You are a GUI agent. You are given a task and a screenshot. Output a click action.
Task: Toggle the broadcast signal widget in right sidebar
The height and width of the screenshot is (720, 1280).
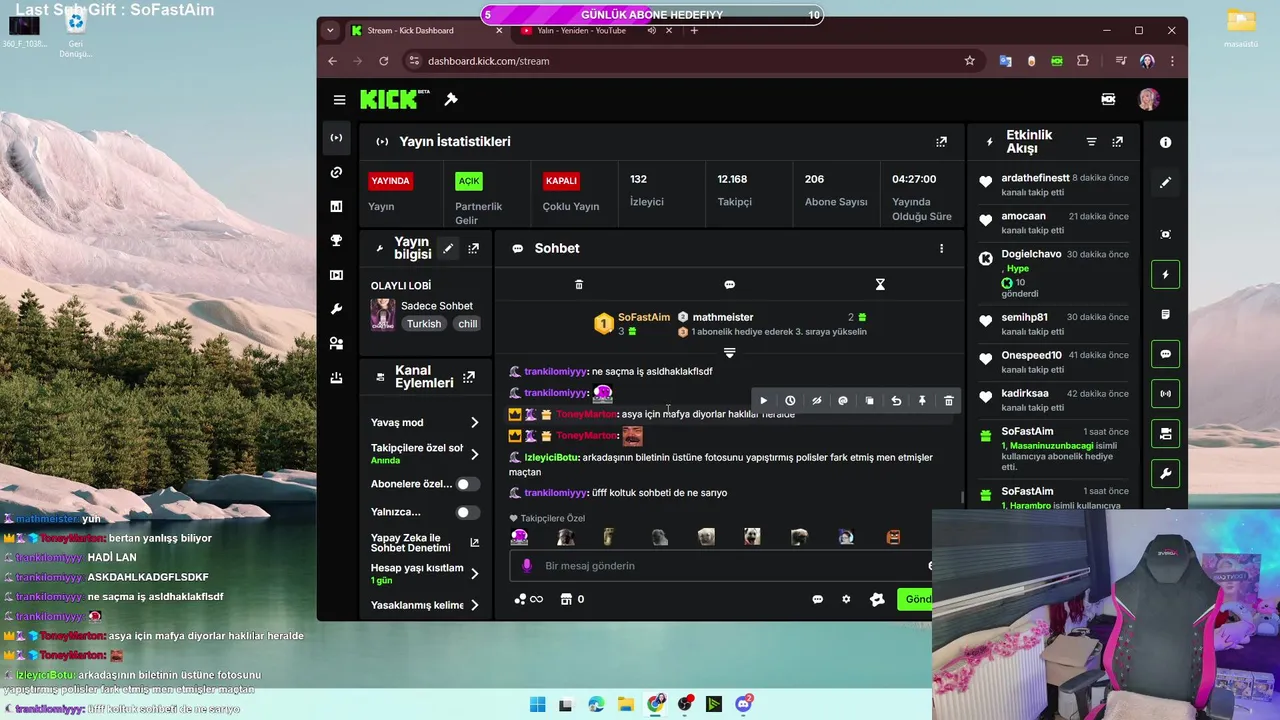[x=1166, y=394]
